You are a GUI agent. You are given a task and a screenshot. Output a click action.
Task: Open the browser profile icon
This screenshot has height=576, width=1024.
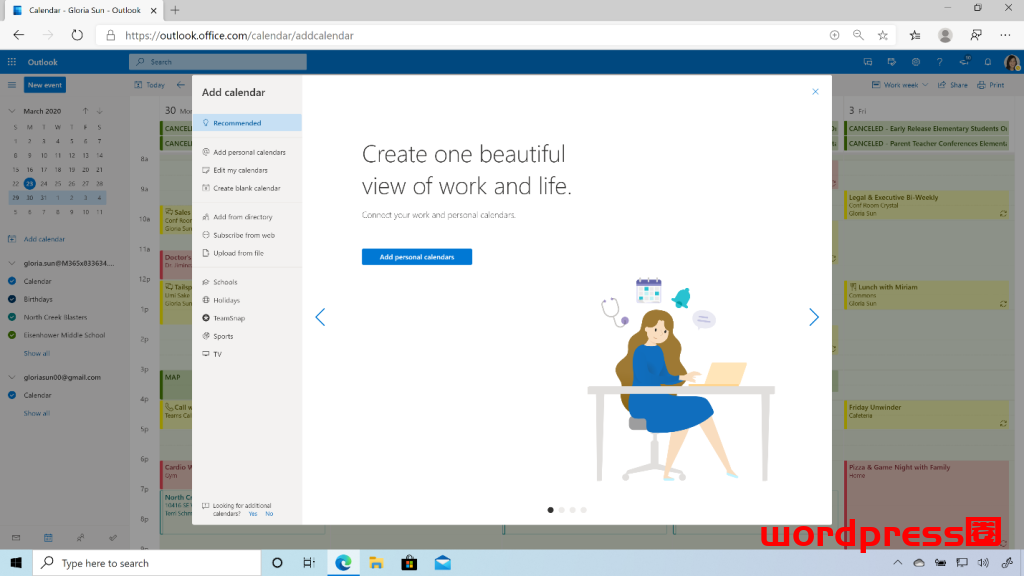945,35
